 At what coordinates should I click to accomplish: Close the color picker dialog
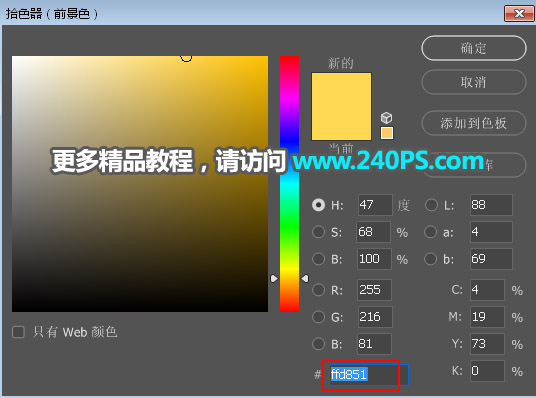[519, 14]
